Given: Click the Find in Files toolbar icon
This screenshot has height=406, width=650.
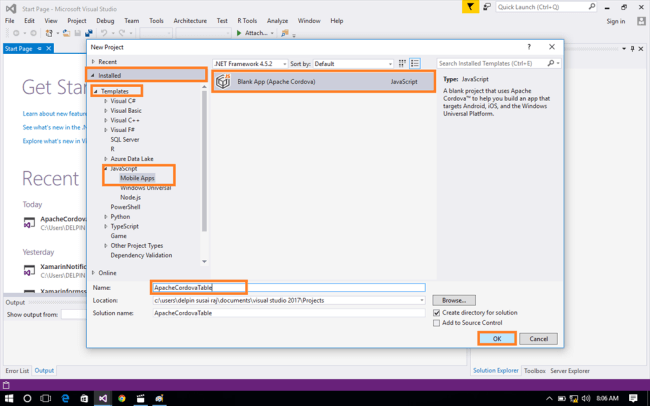Looking at the screenshot, I should coord(284,33).
